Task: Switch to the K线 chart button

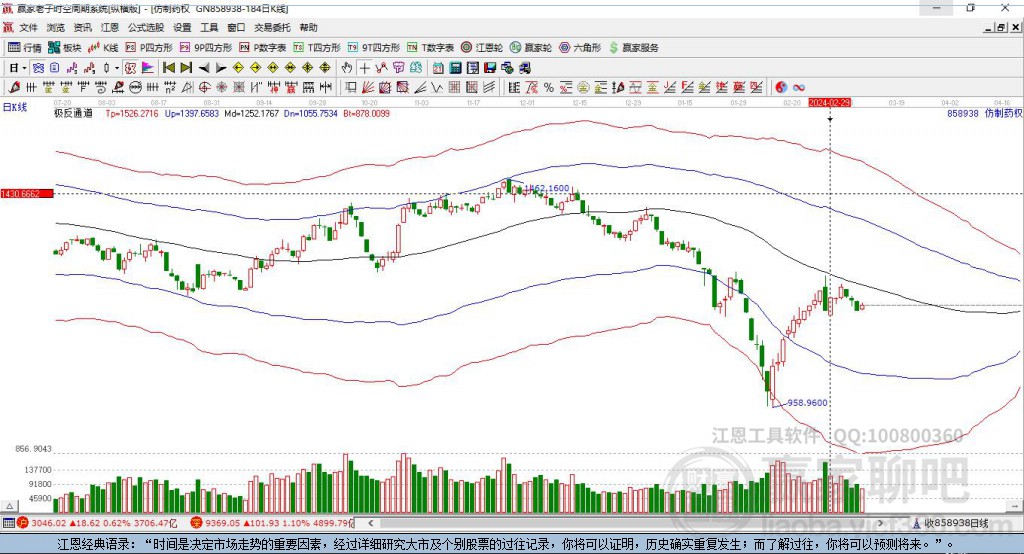Action: click(x=103, y=47)
